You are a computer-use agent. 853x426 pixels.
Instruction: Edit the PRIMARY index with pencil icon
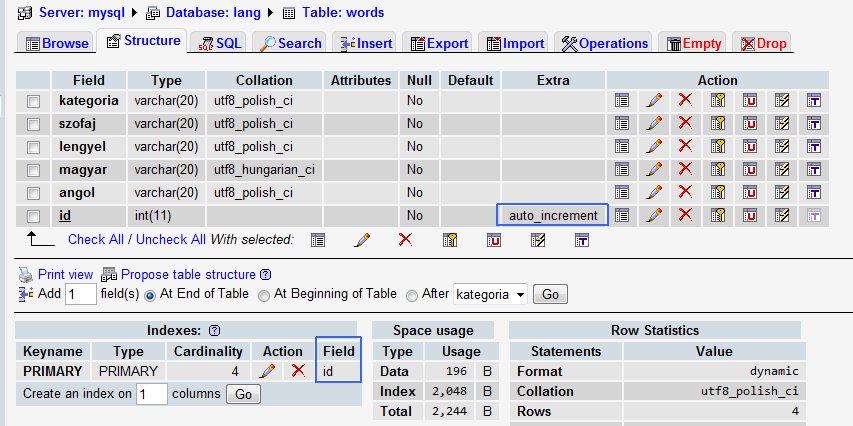click(x=267, y=371)
